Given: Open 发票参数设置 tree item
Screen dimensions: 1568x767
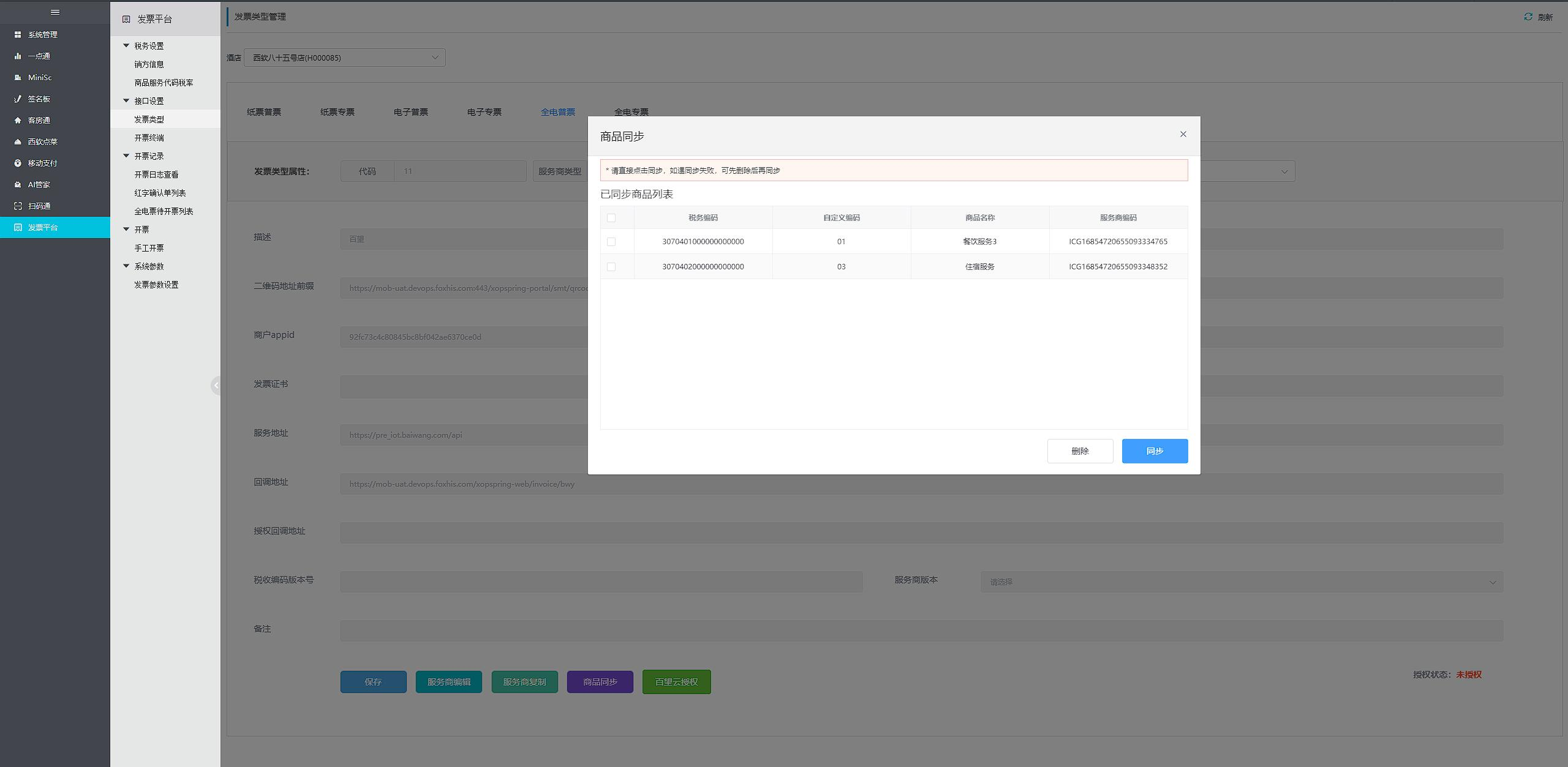Looking at the screenshot, I should pyautogui.click(x=157, y=285).
